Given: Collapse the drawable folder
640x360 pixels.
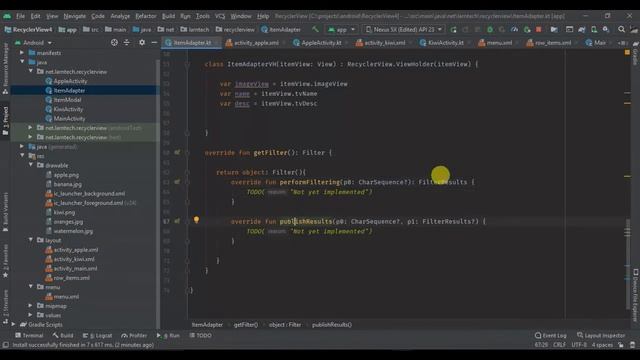Looking at the screenshot, I should click(31, 165).
